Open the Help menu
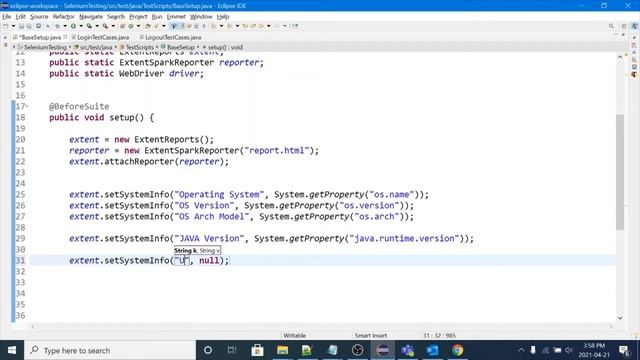 click(223, 17)
